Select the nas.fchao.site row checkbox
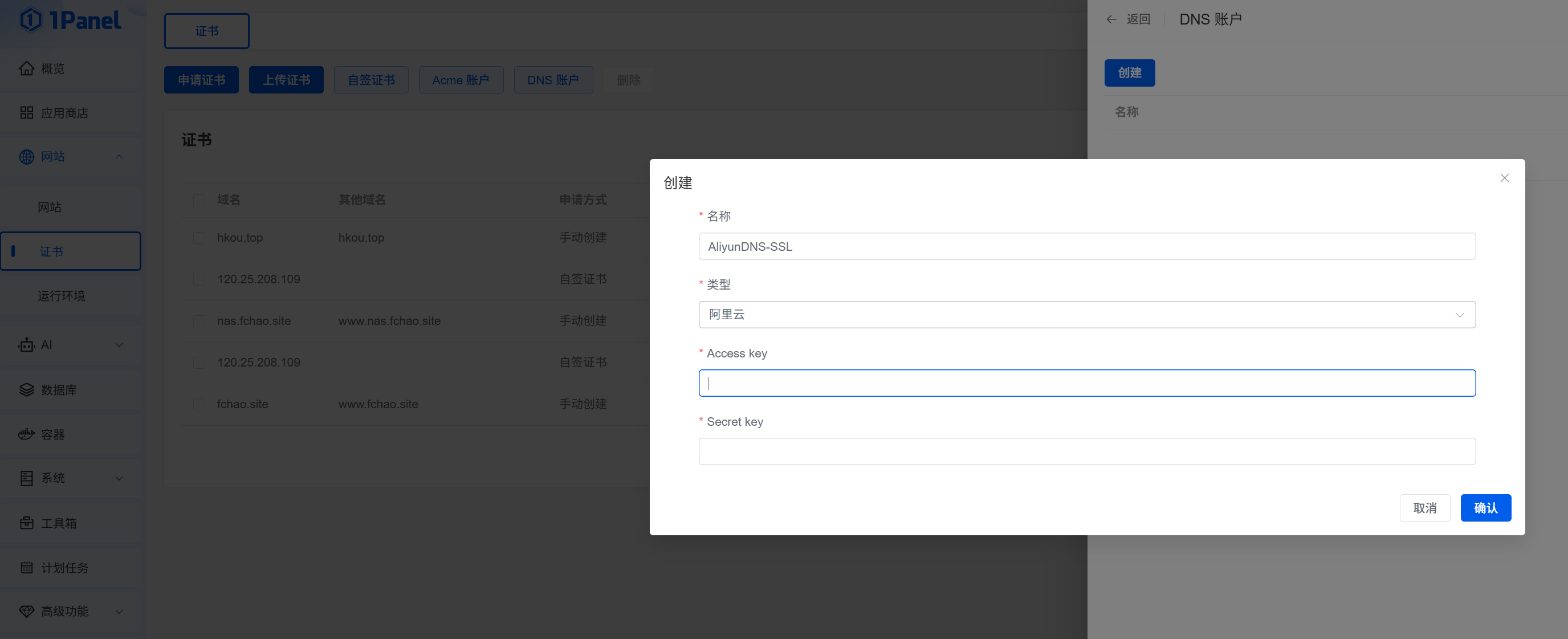 (x=199, y=321)
